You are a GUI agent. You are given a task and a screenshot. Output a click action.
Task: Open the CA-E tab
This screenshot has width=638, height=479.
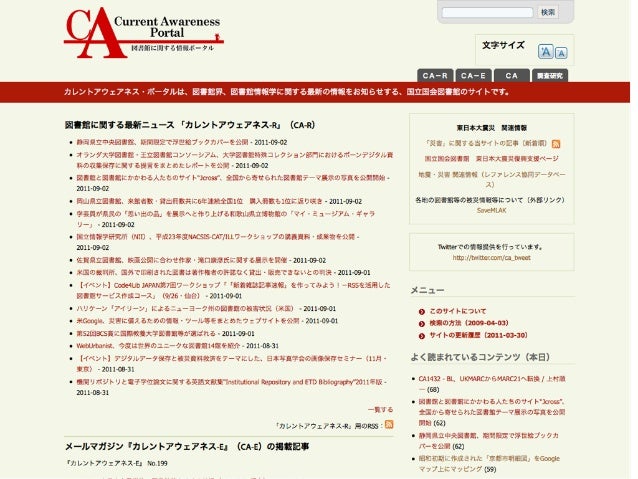pos(473,76)
